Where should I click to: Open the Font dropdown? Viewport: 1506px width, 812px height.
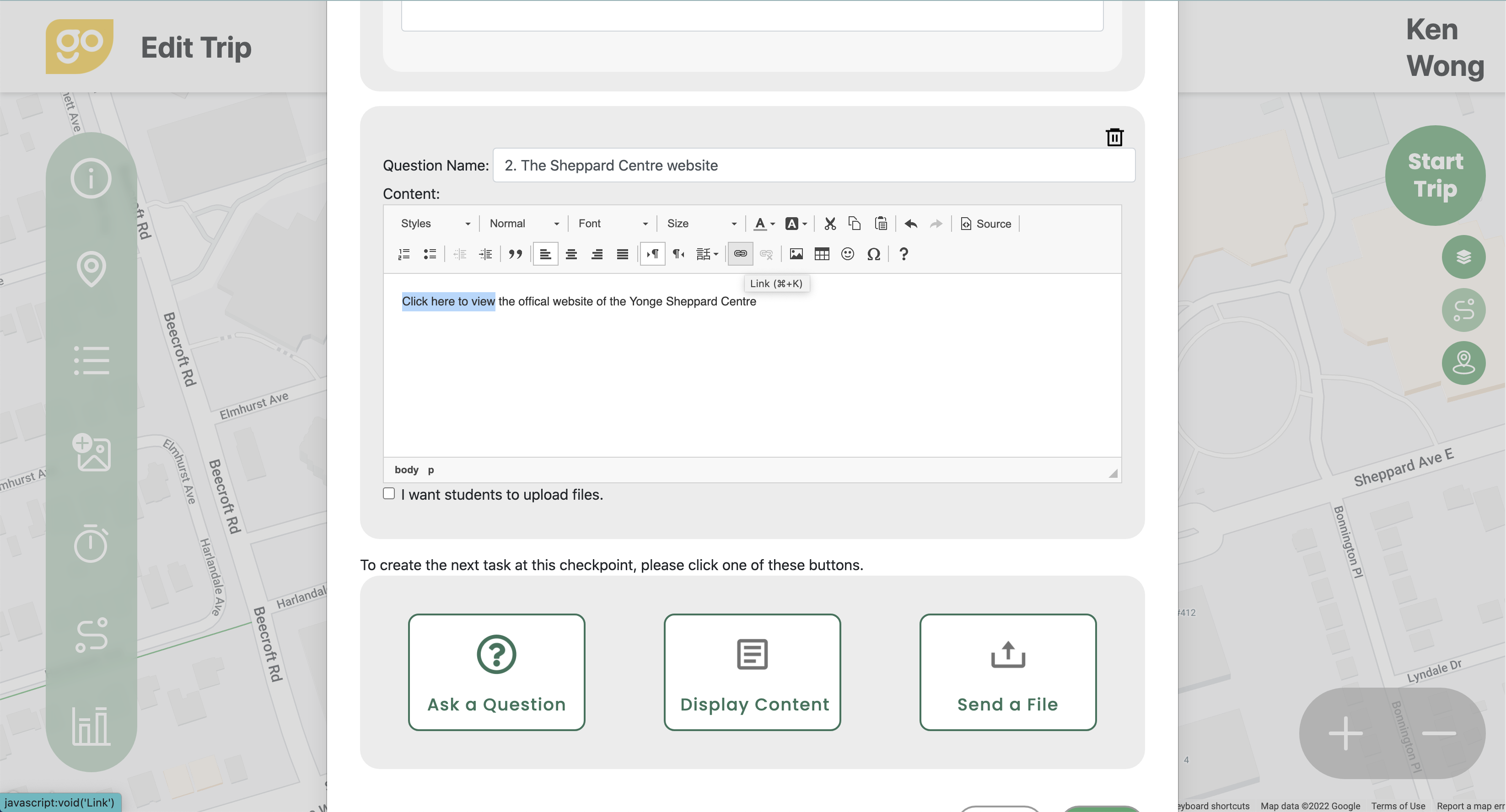(x=613, y=224)
